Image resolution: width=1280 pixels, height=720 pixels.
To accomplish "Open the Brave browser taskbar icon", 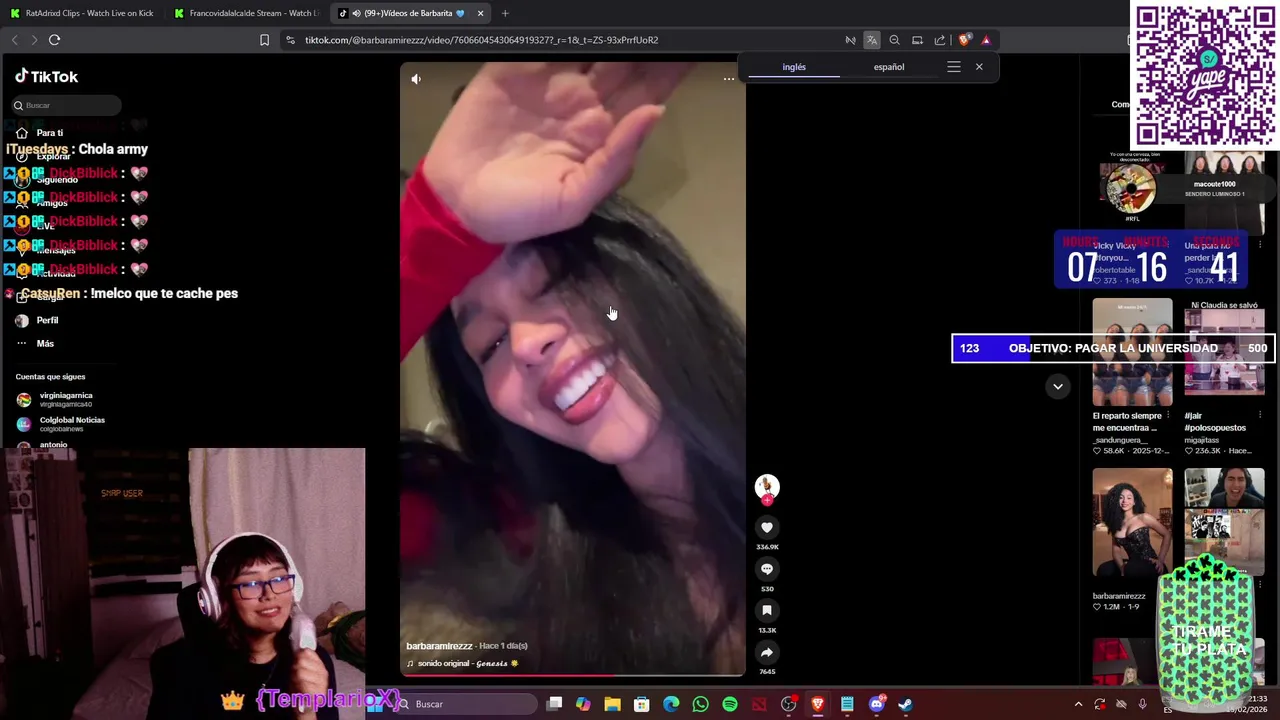I will [x=818, y=704].
